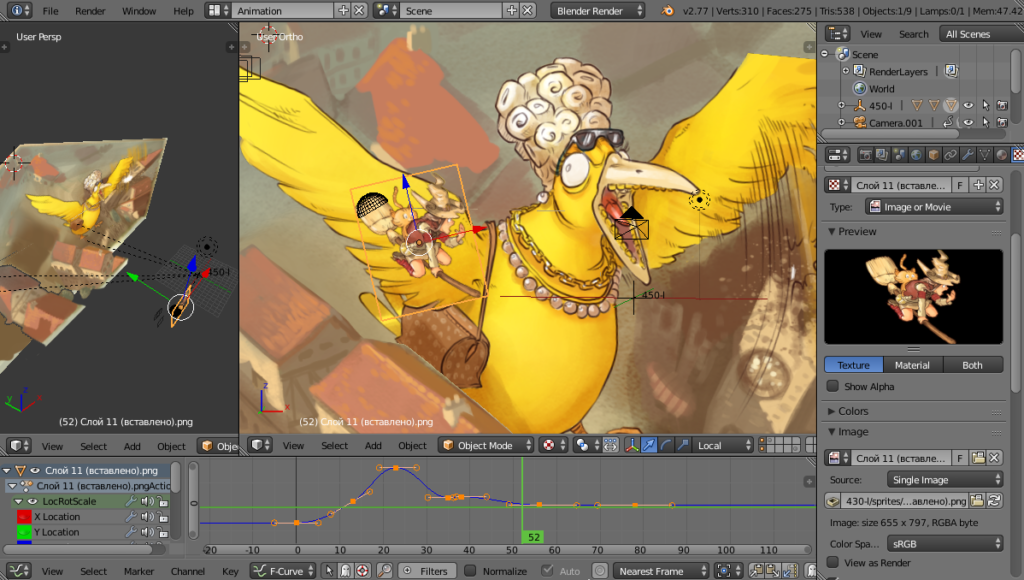
Task: Open the render engine dropdown
Action: pos(598,10)
